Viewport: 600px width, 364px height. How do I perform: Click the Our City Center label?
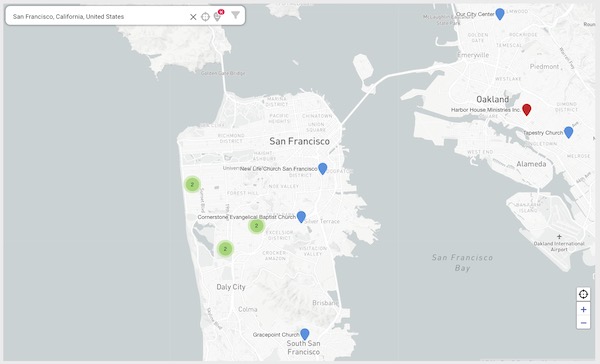pos(475,14)
